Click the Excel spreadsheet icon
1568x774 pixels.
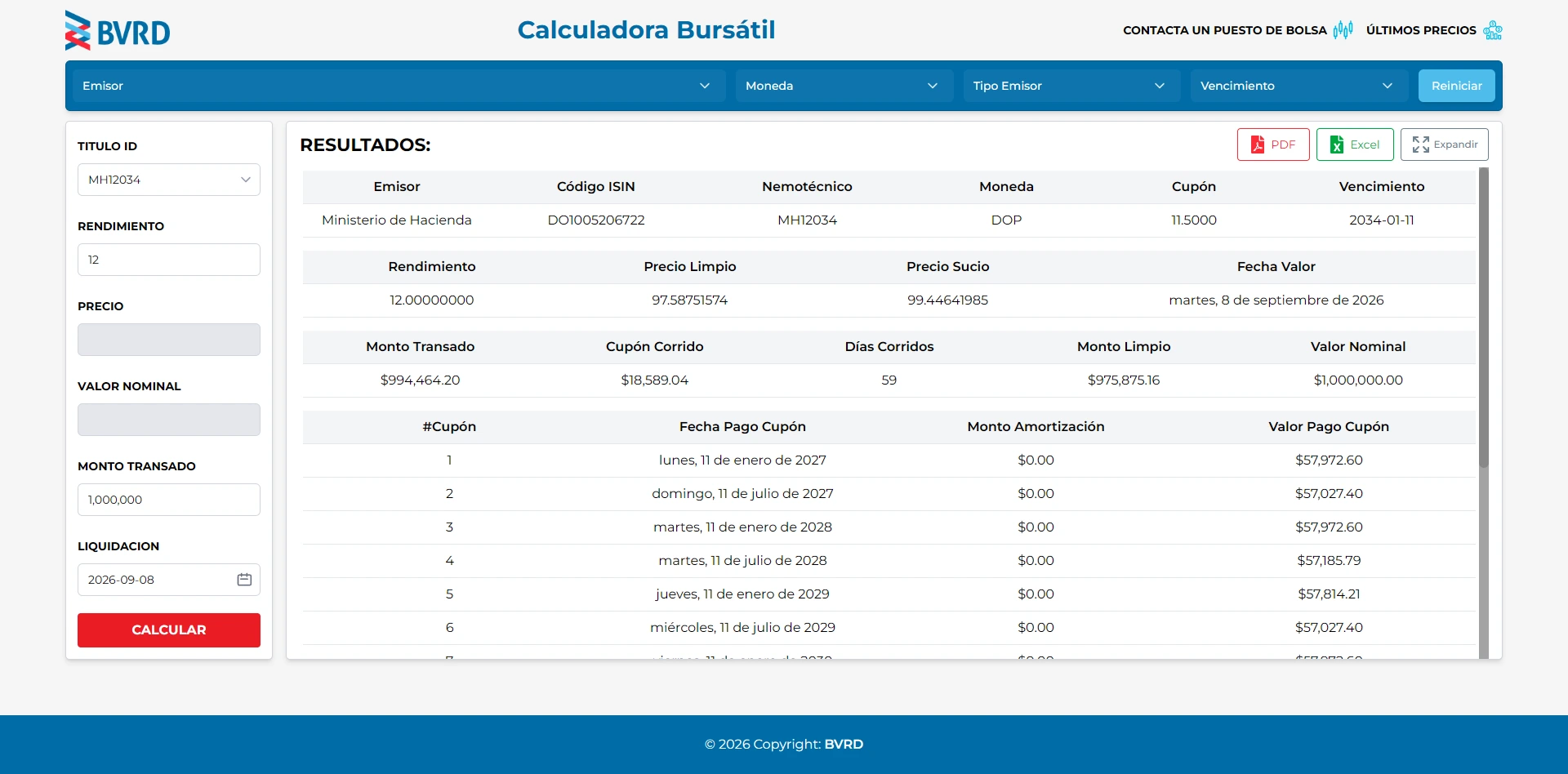pos(1337,145)
